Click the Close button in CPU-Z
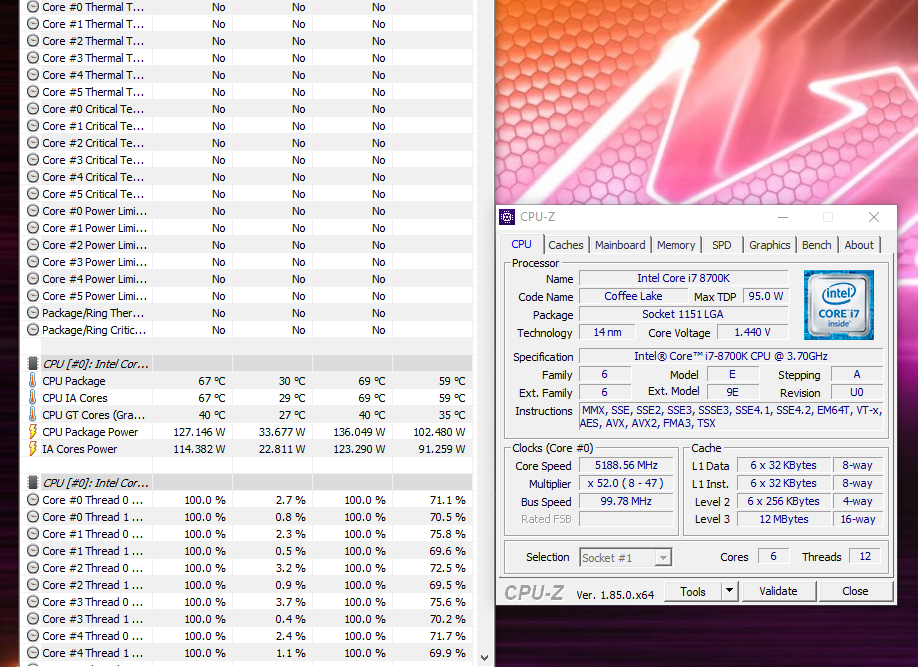Screen dimensions: 918x667 point(855,591)
